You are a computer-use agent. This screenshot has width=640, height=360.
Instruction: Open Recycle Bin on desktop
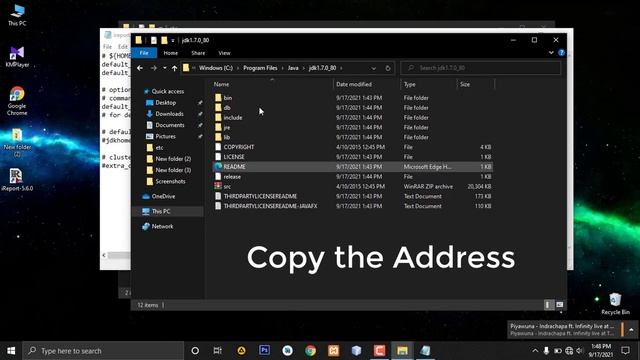point(615,304)
